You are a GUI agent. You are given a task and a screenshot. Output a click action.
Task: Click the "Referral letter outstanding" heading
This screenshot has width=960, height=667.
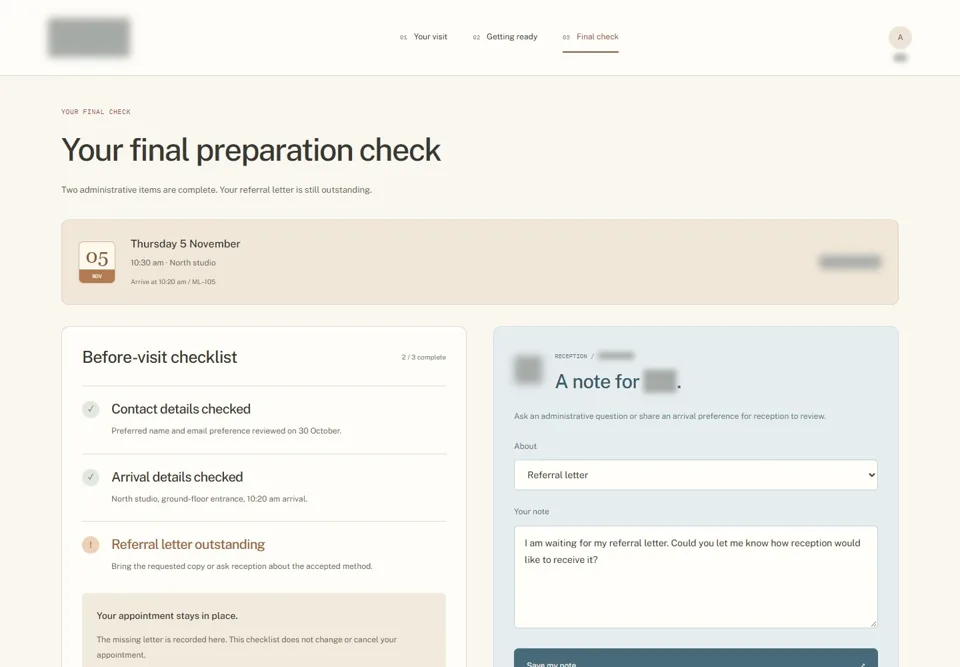(x=188, y=545)
